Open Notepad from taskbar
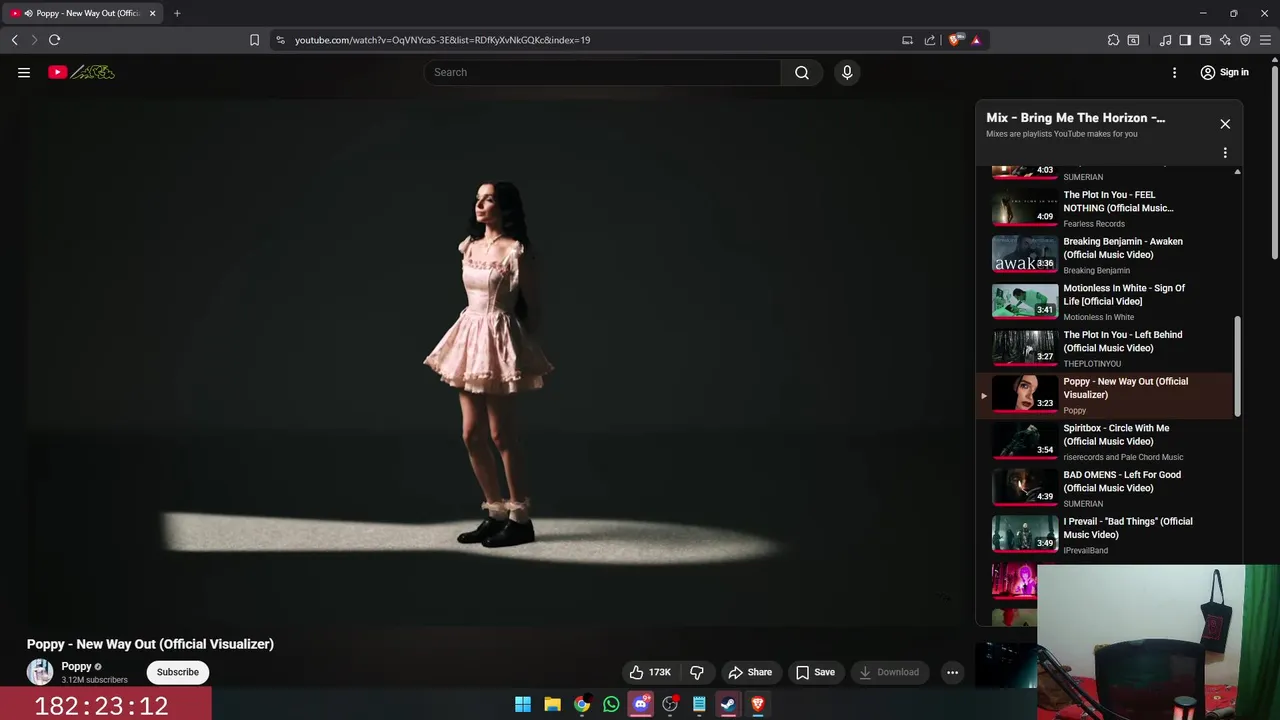 point(699,704)
